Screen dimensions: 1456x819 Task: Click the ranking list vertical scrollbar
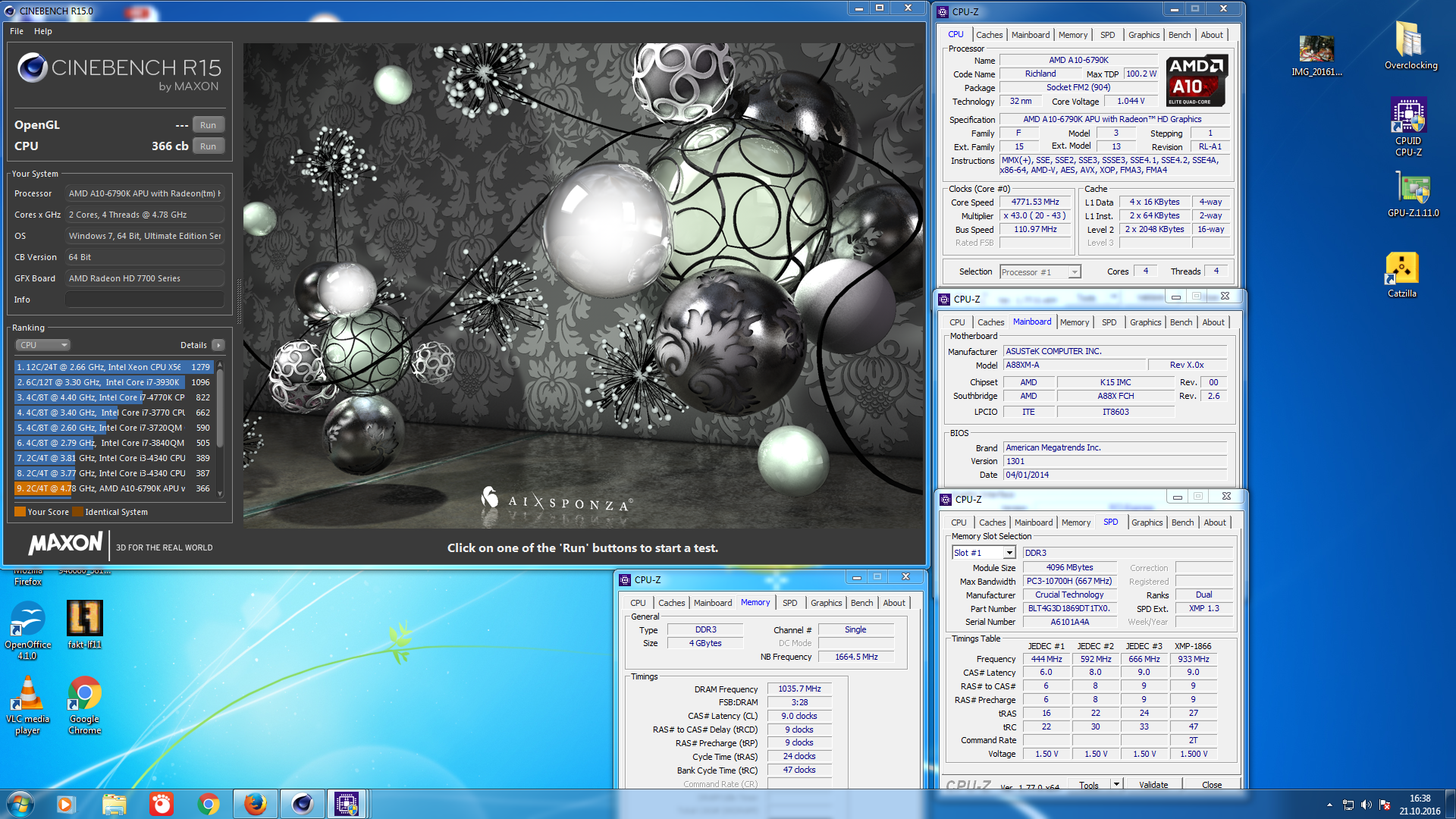[220, 407]
